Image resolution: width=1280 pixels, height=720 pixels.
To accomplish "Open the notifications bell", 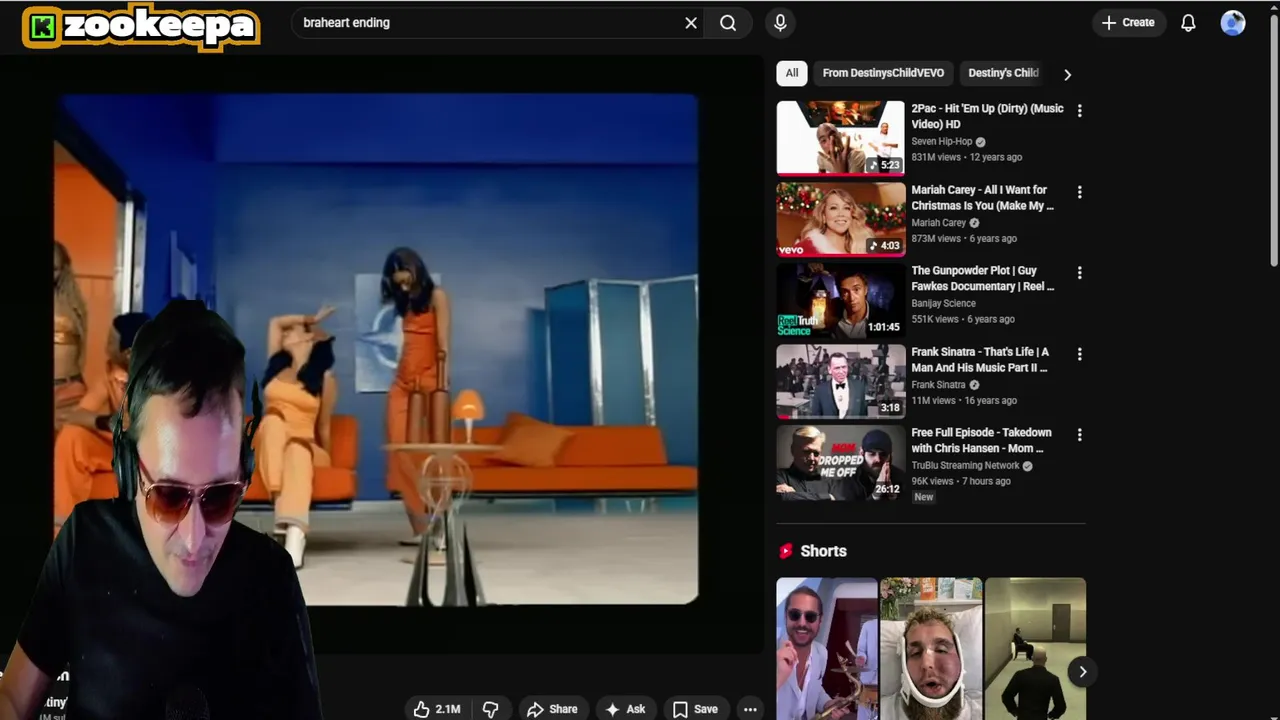I will click(x=1188, y=23).
